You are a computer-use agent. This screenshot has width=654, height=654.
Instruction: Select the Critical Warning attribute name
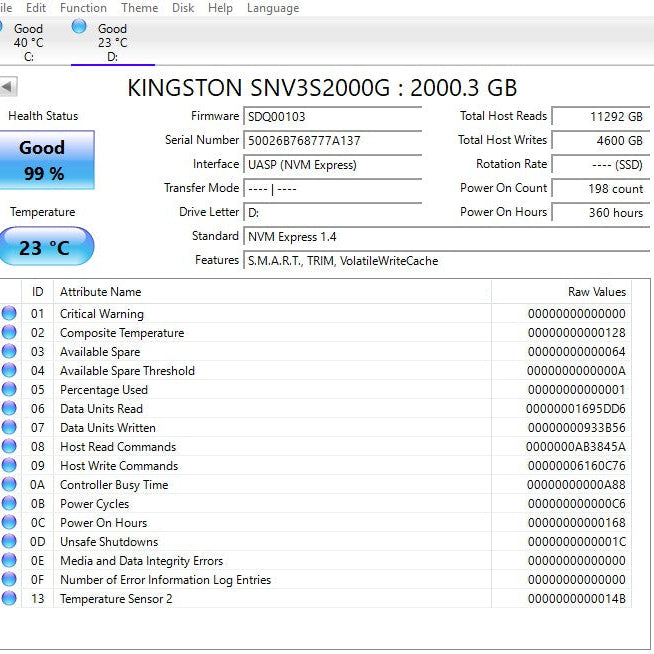(102, 314)
